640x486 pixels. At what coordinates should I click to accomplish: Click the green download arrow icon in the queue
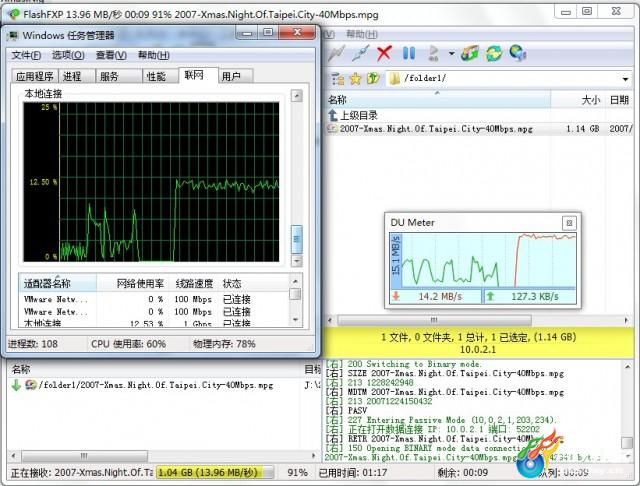pyautogui.click(x=16, y=385)
